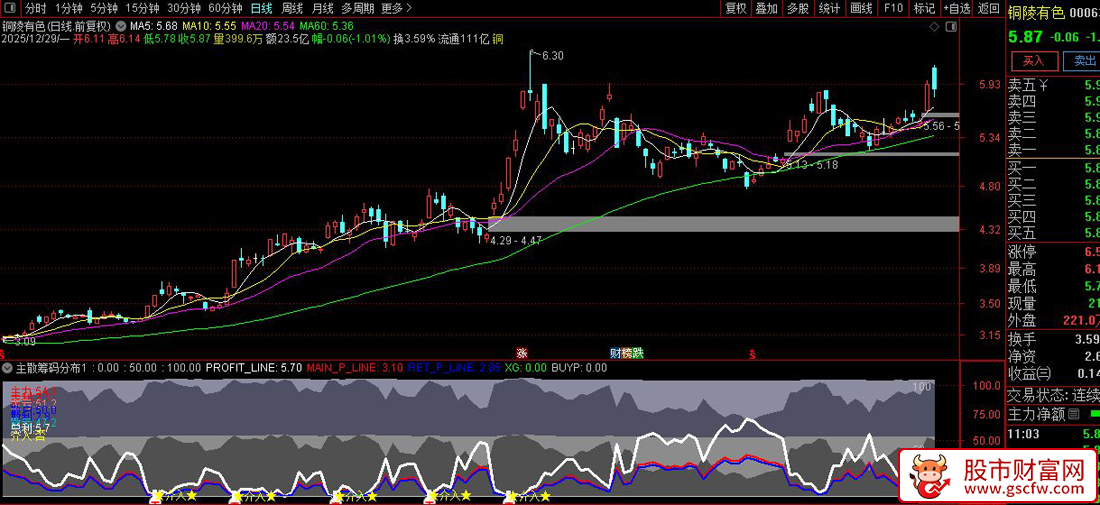Click the 复权 adjustment button

[x=736, y=8]
